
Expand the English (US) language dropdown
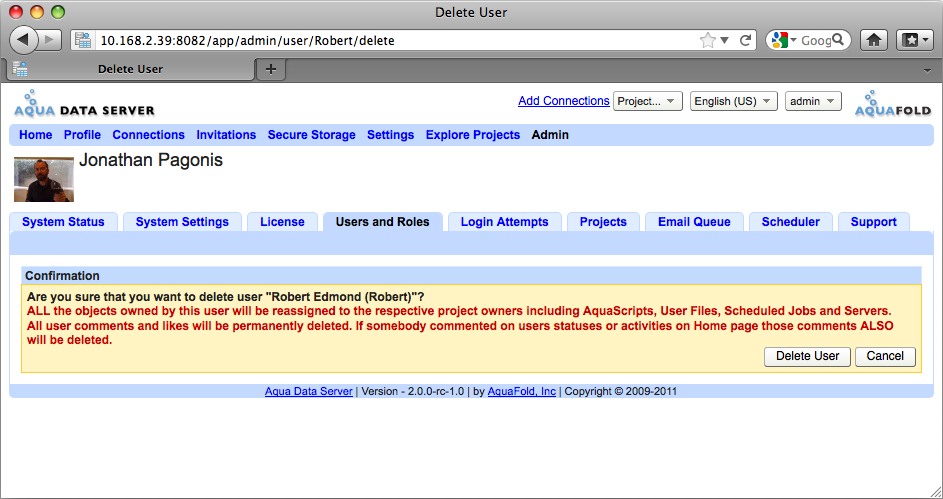click(734, 101)
